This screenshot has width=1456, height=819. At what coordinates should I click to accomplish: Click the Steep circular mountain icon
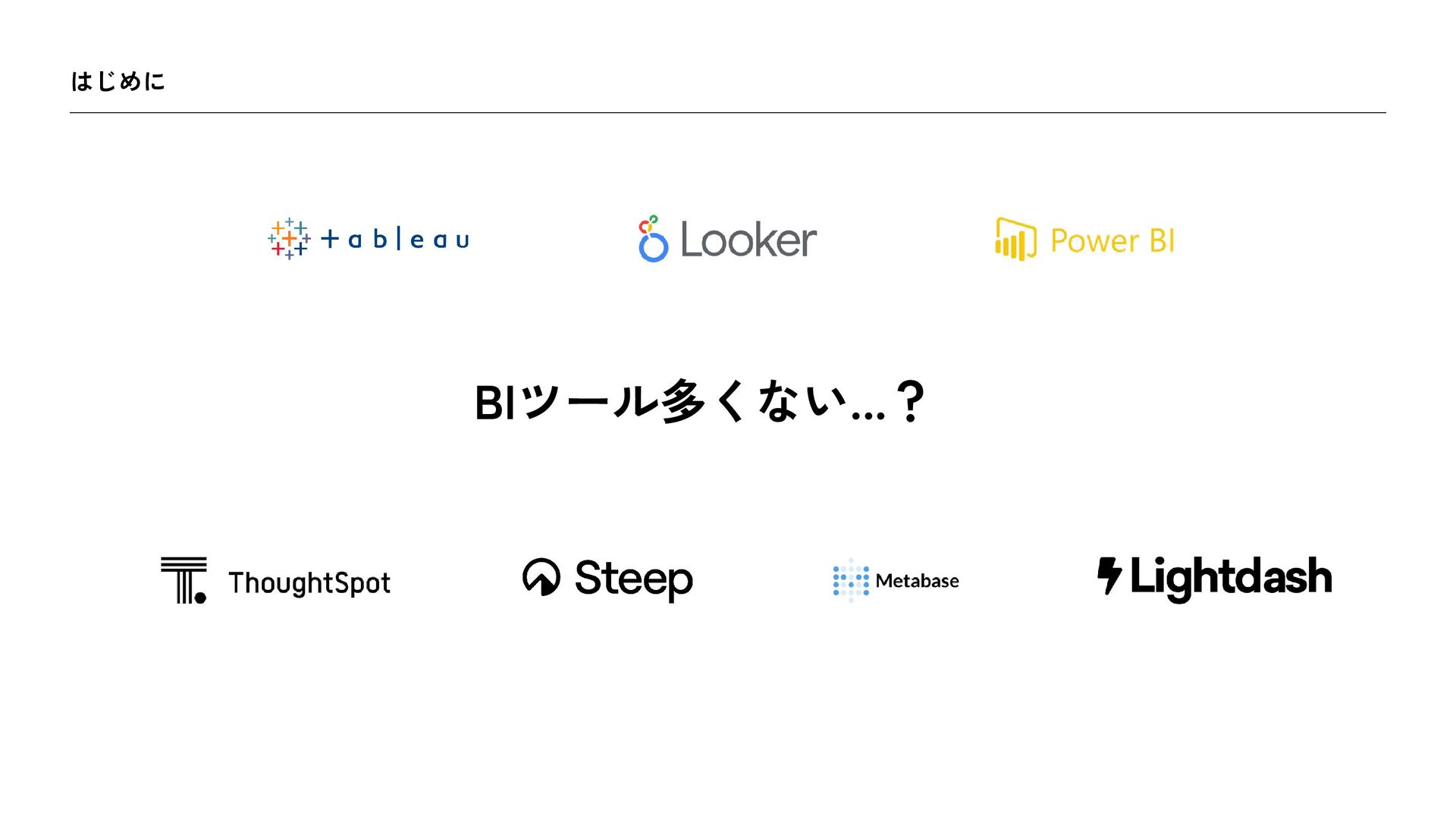541,577
